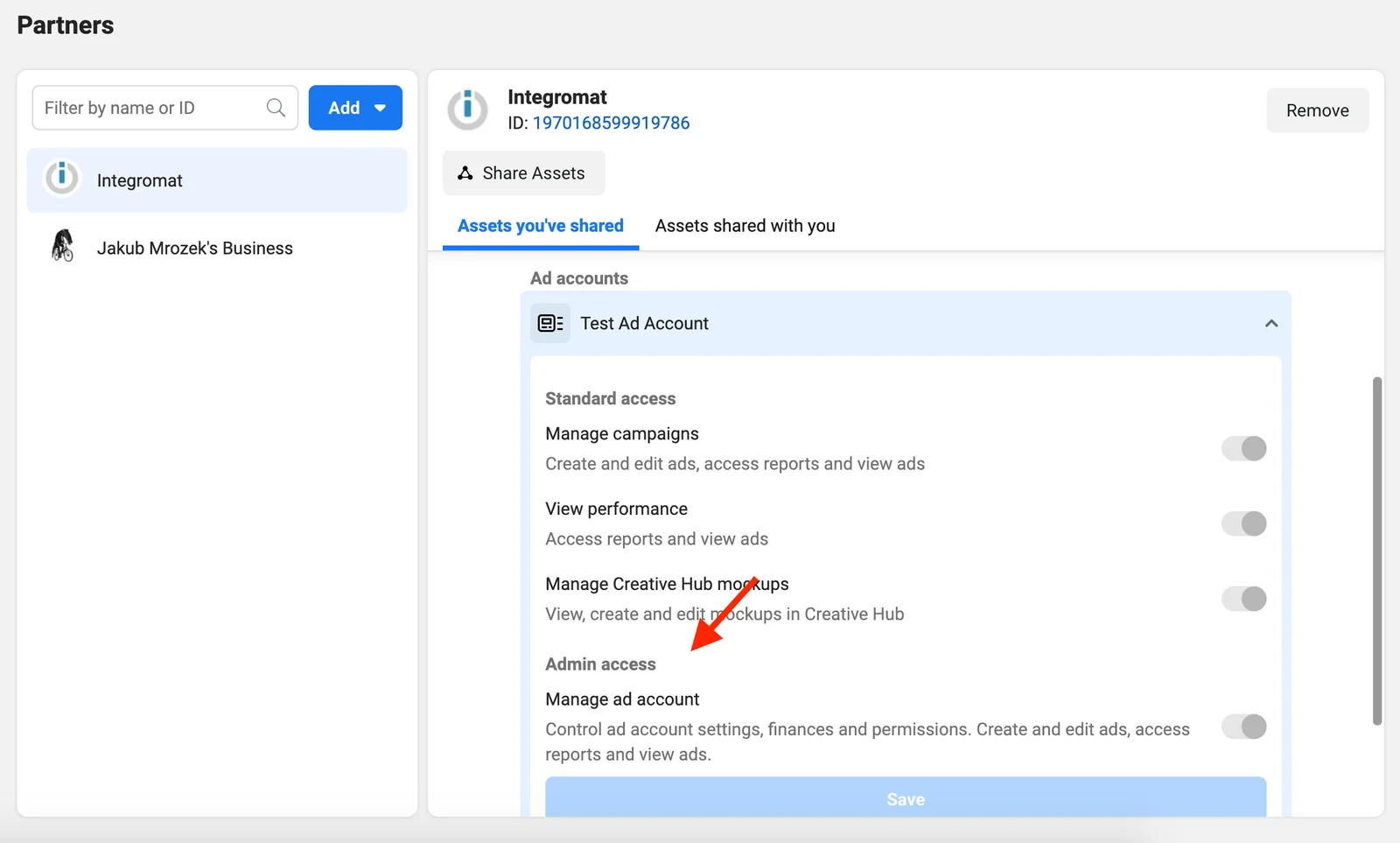1400x843 pixels.
Task: Click the Share Assets button
Action: click(523, 173)
